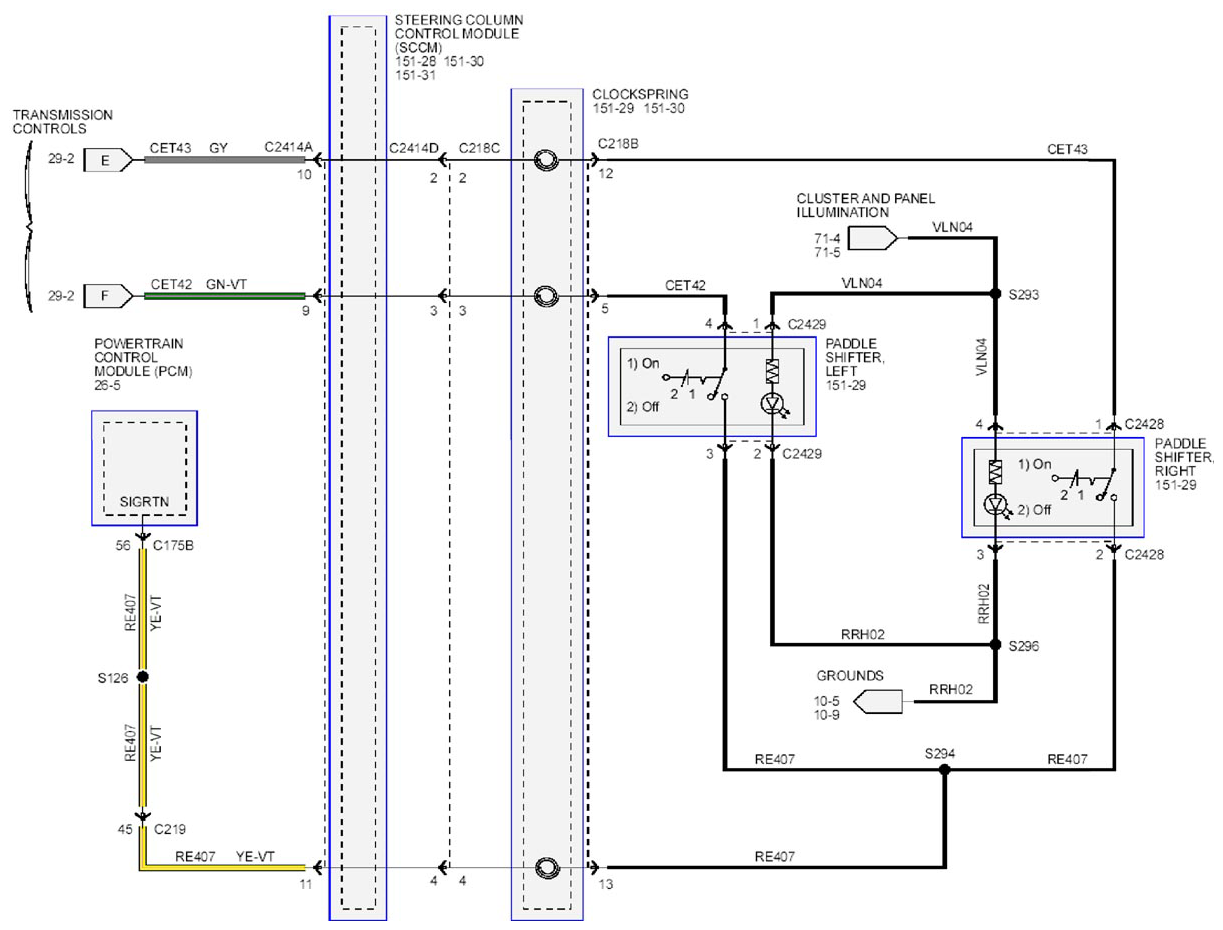Select the PCM SIGRTN module box
1223x930 pixels.
click(x=144, y=468)
